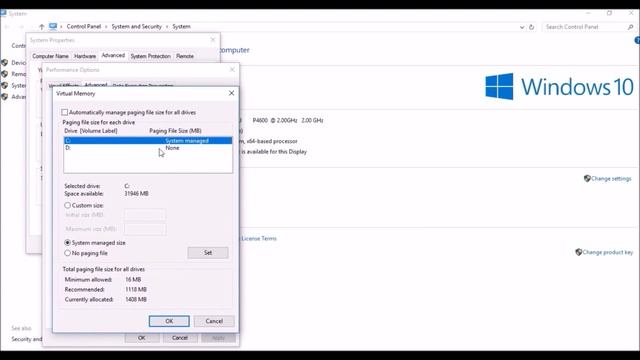This screenshot has width=640, height=360.
Task: Click the Remote settings shield icon
Action: [4, 74]
